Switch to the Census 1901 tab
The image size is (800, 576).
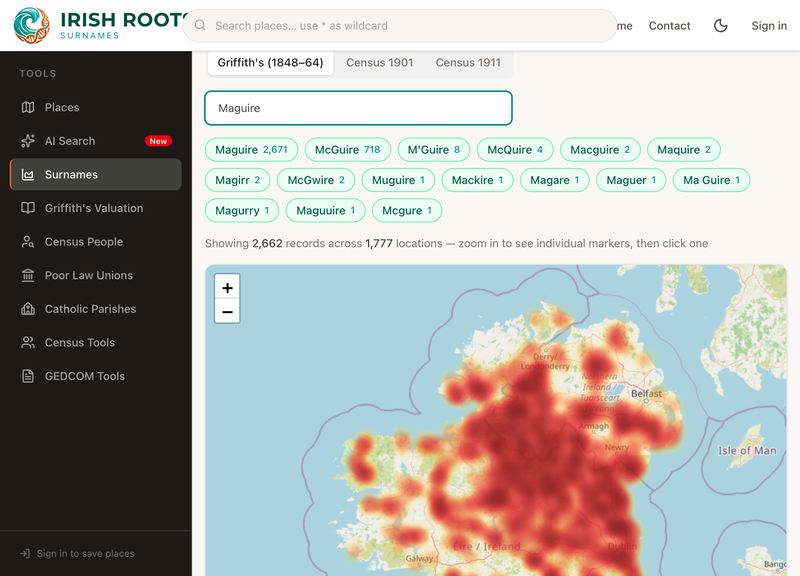click(x=380, y=63)
